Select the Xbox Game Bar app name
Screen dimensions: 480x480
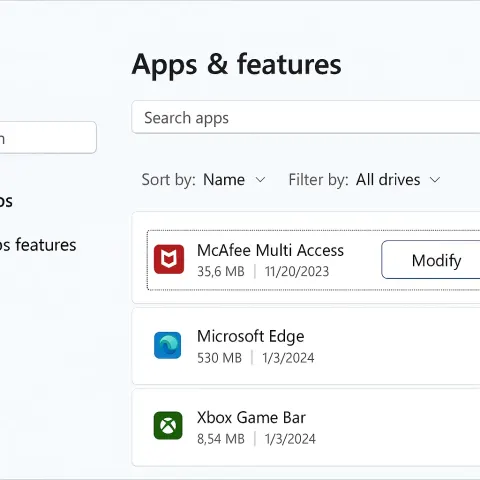[x=251, y=417]
